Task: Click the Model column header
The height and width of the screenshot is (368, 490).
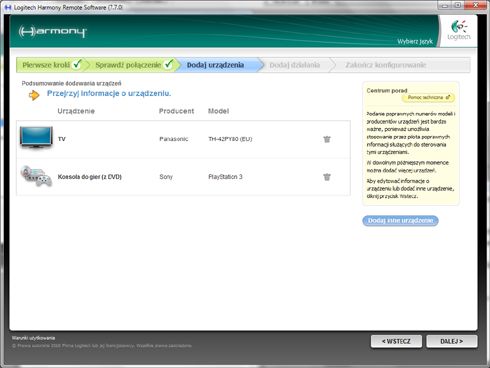Action: [x=218, y=111]
